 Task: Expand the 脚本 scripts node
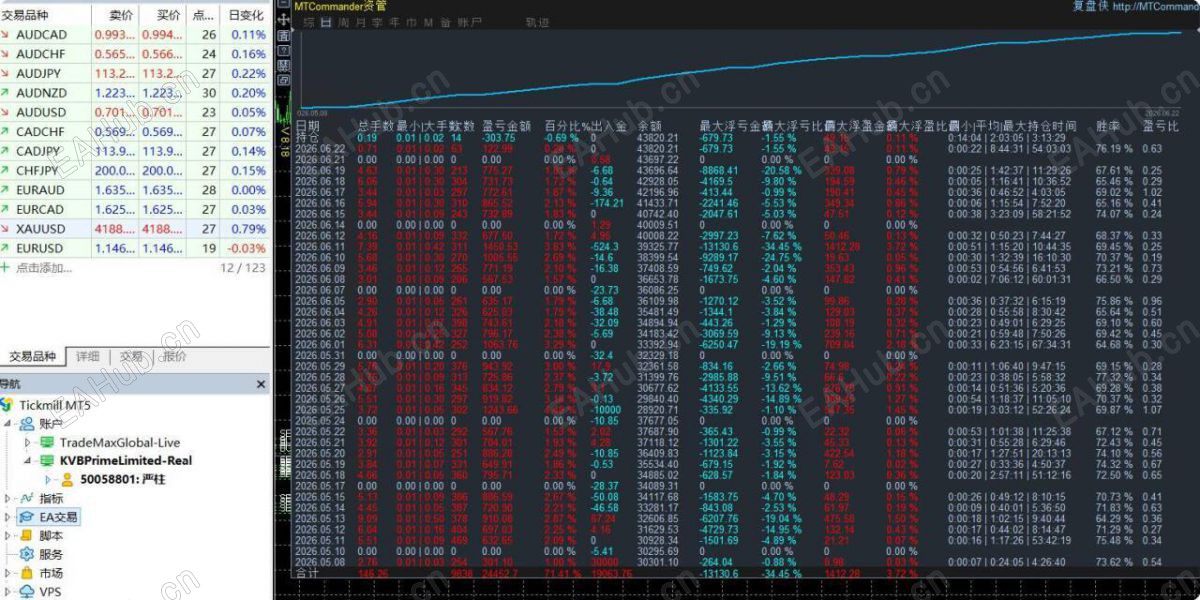[x=9, y=536]
